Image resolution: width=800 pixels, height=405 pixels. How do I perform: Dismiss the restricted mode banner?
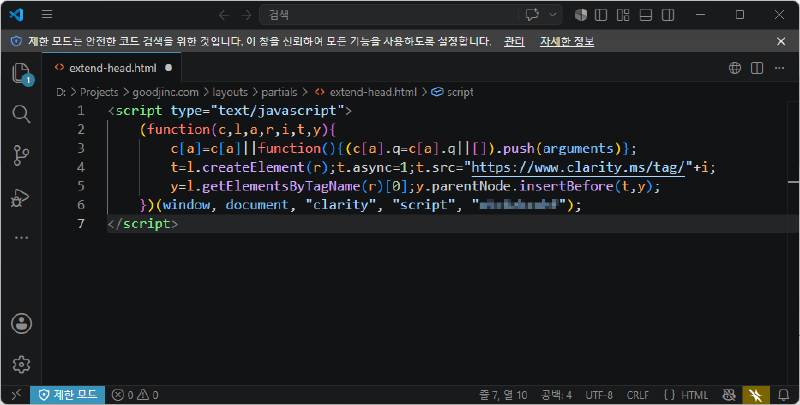pyautogui.click(x=781, y=41)
